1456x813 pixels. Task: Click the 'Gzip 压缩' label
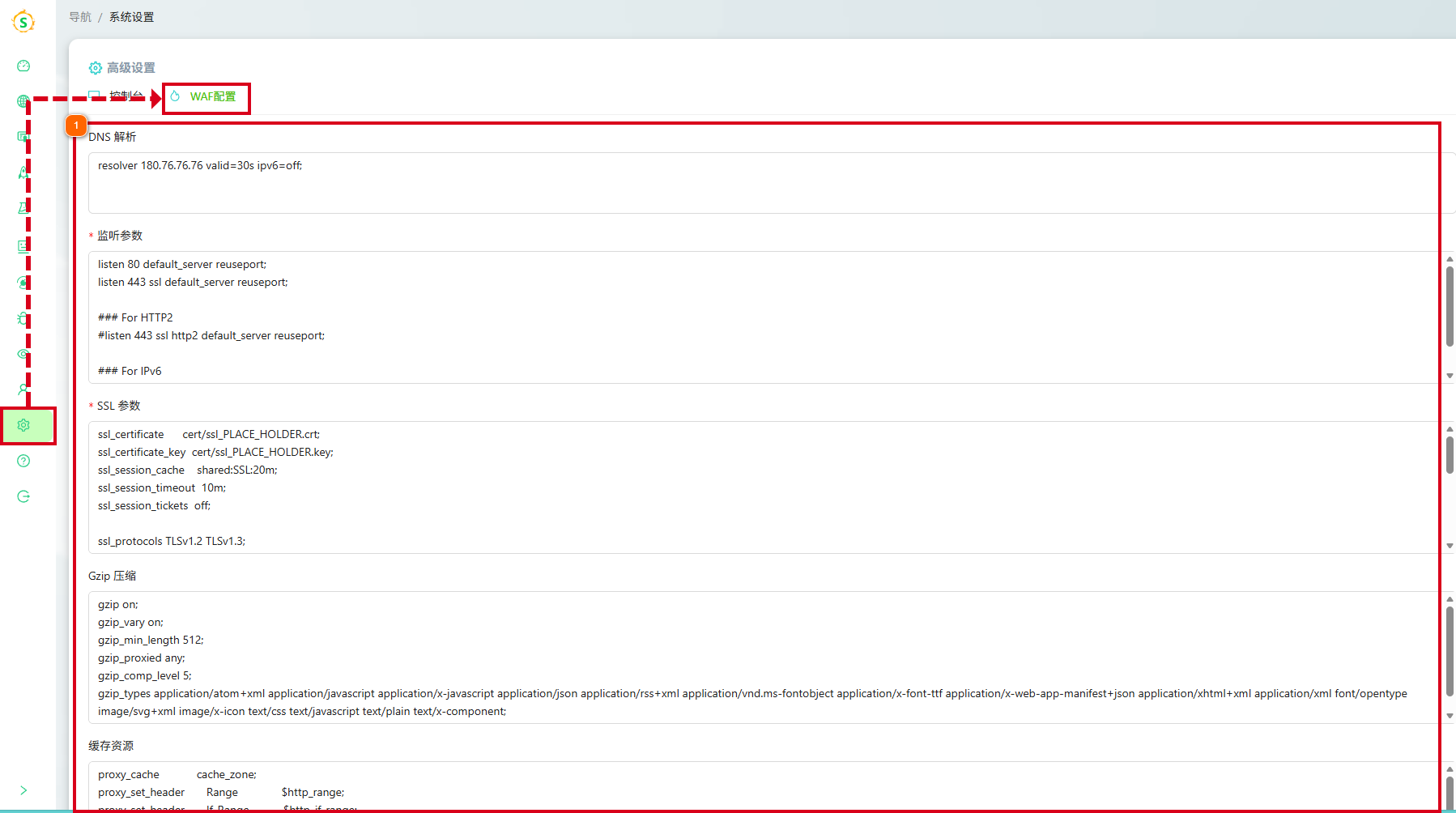(113, 576)
